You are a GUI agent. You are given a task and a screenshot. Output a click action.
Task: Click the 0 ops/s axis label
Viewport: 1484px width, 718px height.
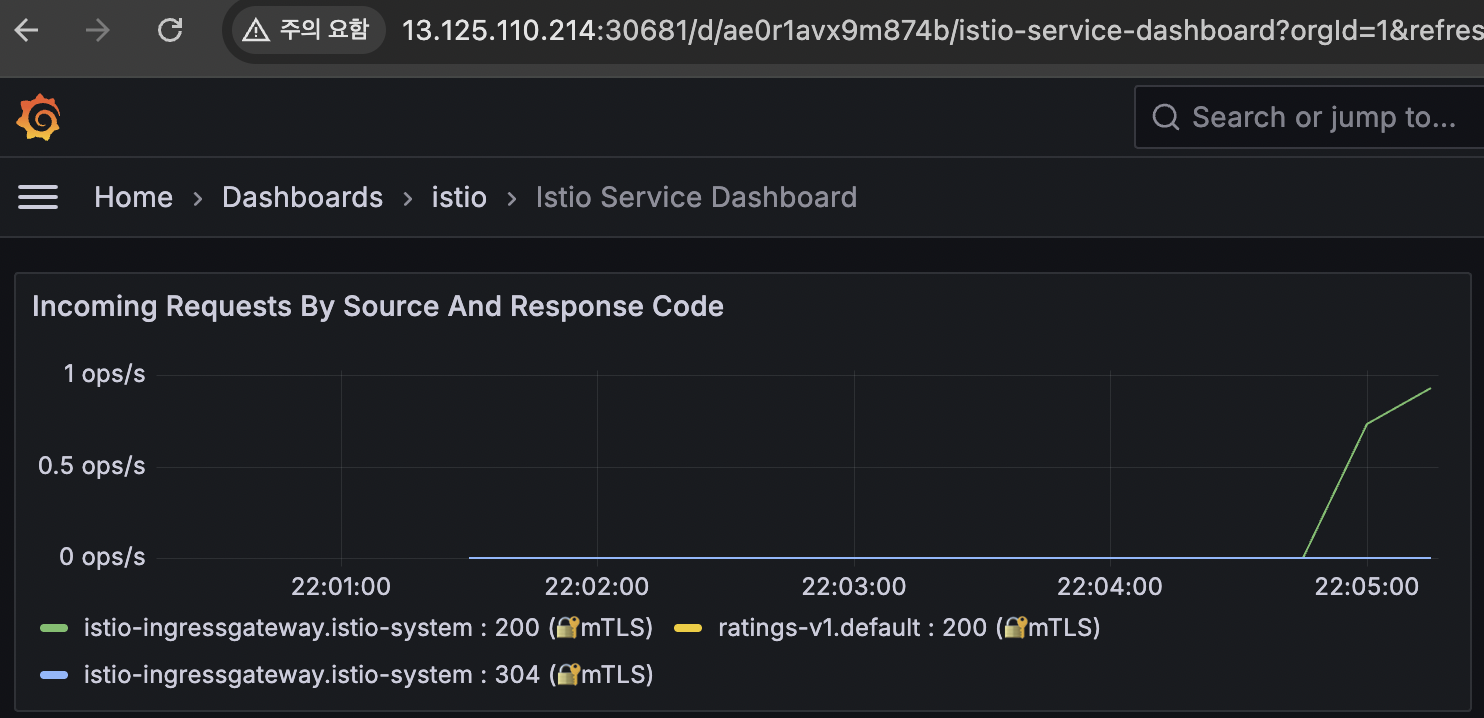(x=102, y=557)
